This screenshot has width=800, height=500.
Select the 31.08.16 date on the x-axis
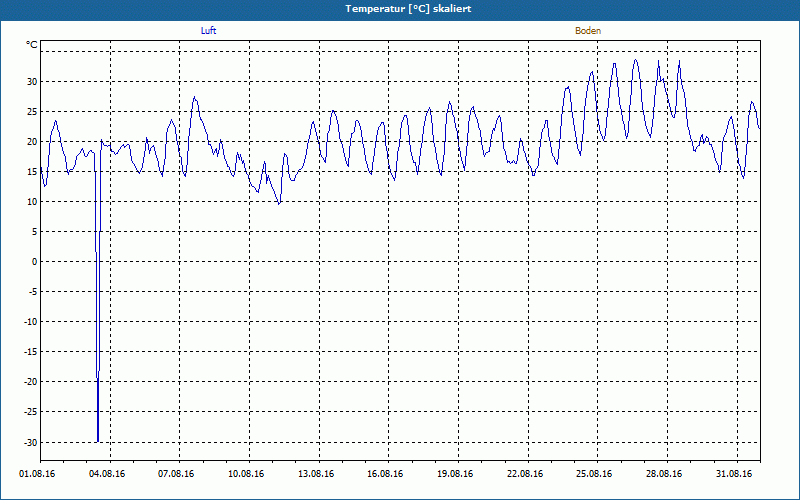tap(733, 474)
